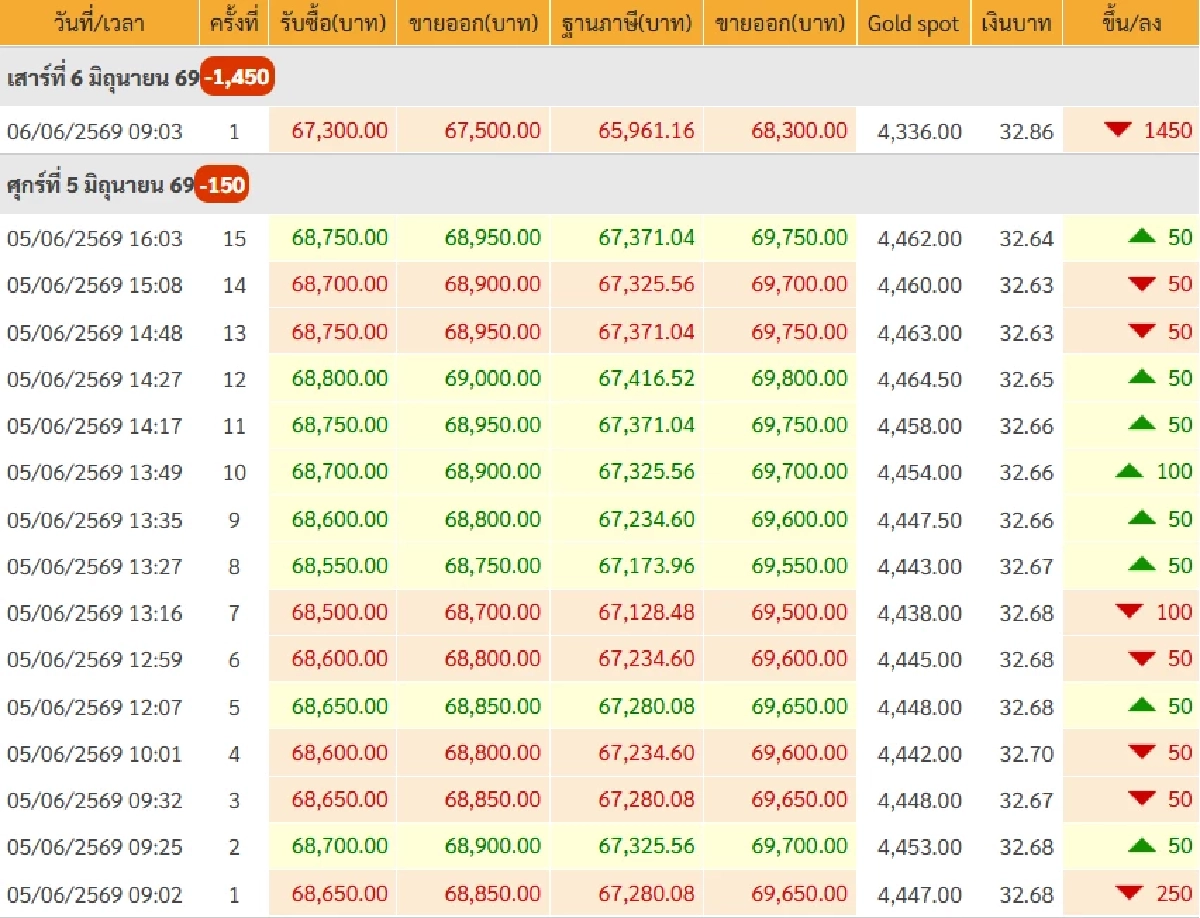1200x918 pixels.
Task: Click the เงินบาท column header
Action: (1016, 23)
